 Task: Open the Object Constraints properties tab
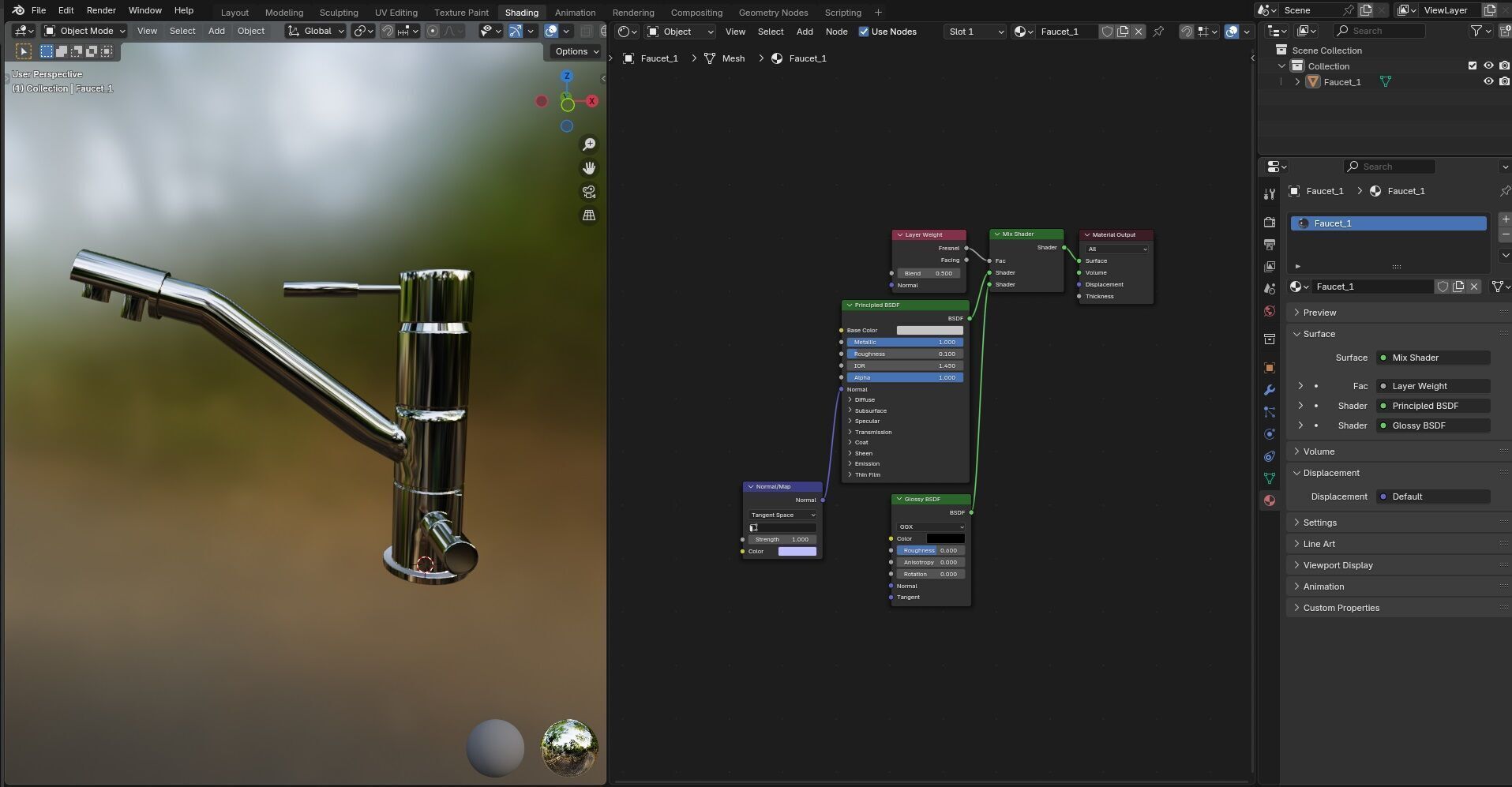pyautogui.click(x=1270, y=456)
